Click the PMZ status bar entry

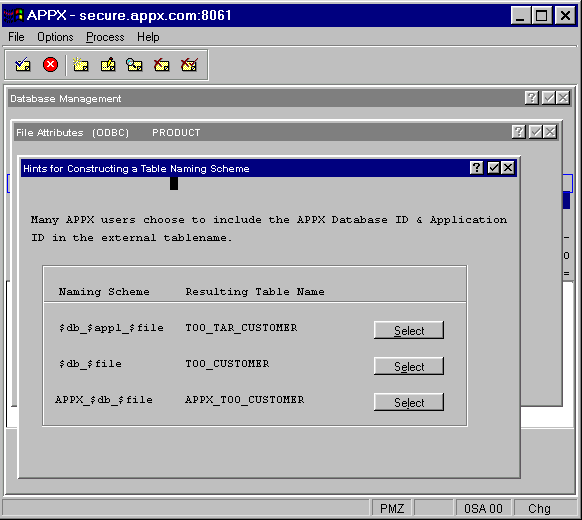[x=392, y=508]
